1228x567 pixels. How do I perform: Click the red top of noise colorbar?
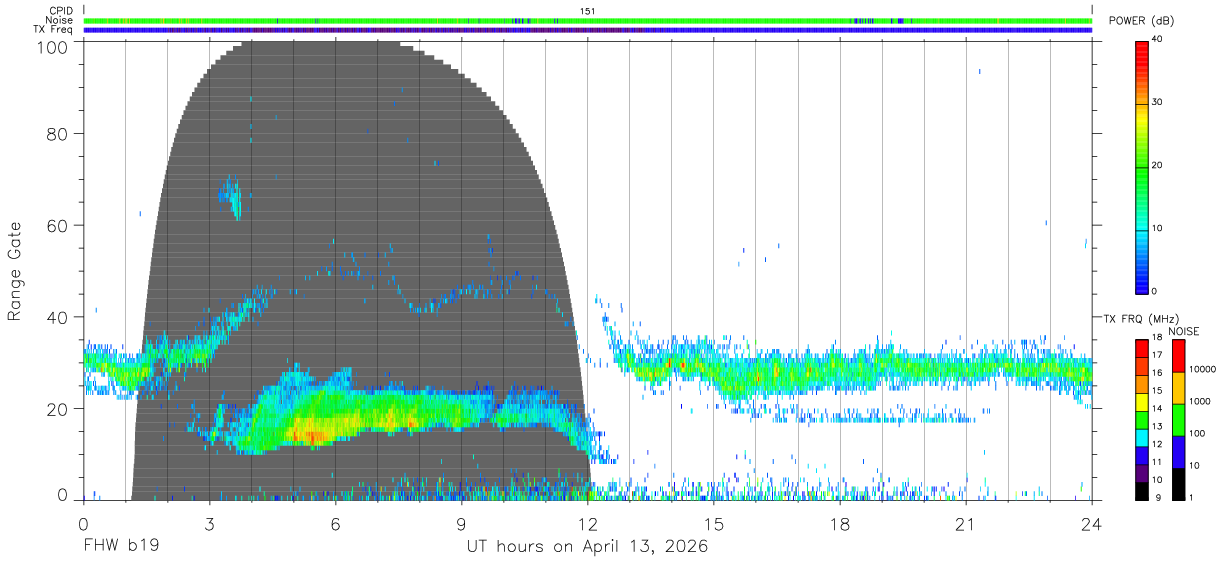(x=1178, y=356)
